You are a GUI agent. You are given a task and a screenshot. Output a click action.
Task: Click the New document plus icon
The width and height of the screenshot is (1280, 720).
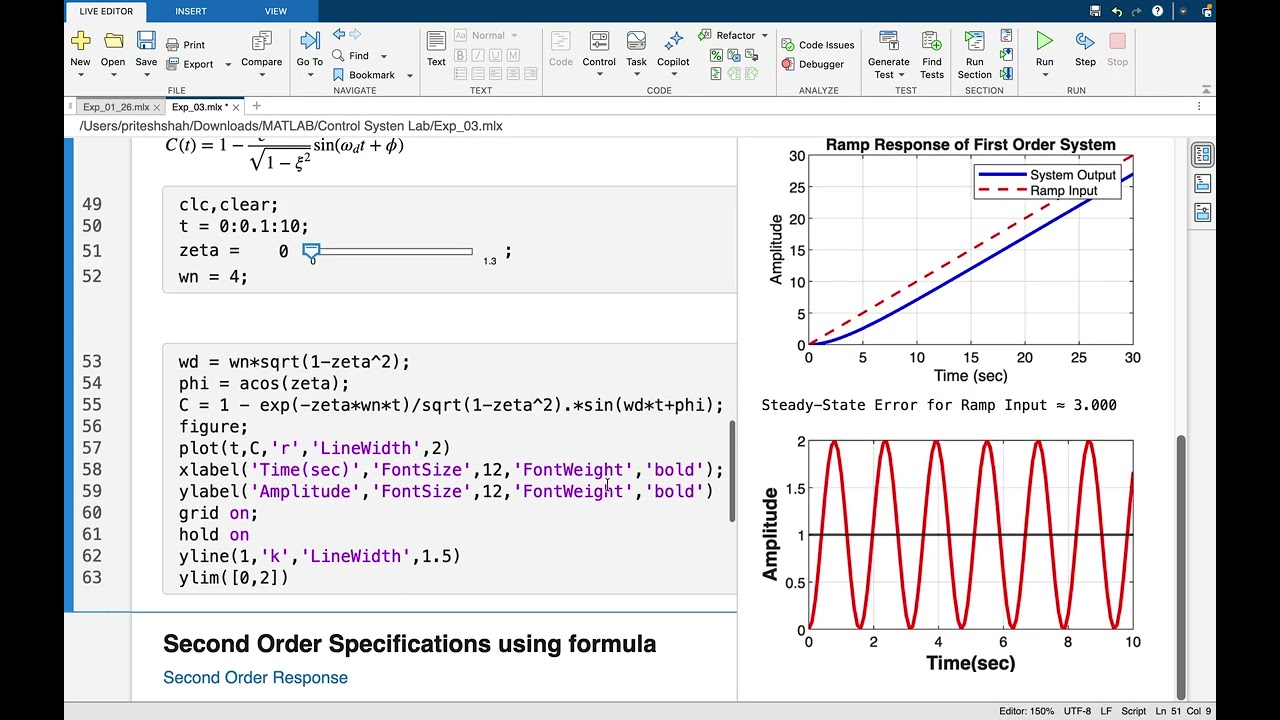click(80, 41)
